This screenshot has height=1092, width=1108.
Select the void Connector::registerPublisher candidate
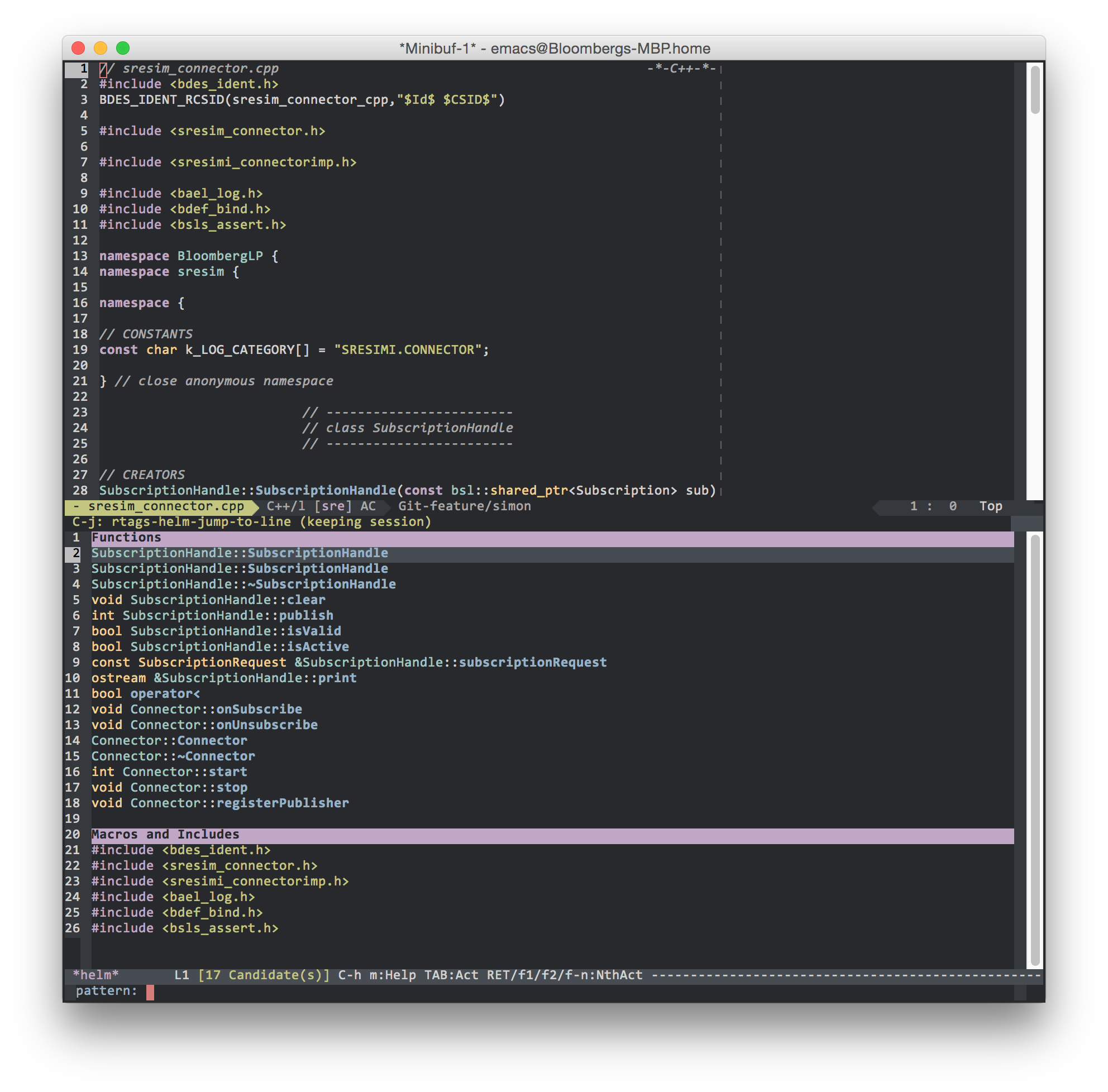(220, 803)
